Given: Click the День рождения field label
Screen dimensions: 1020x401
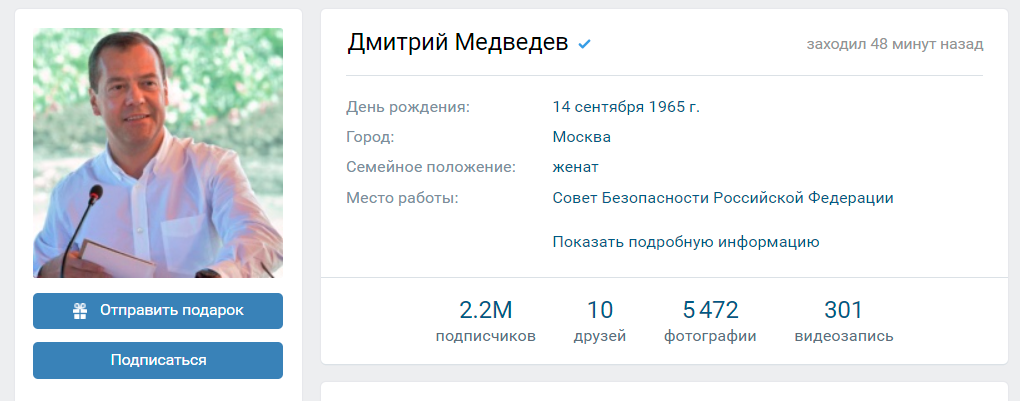Looking at the screenshot, I should point(407,106).
